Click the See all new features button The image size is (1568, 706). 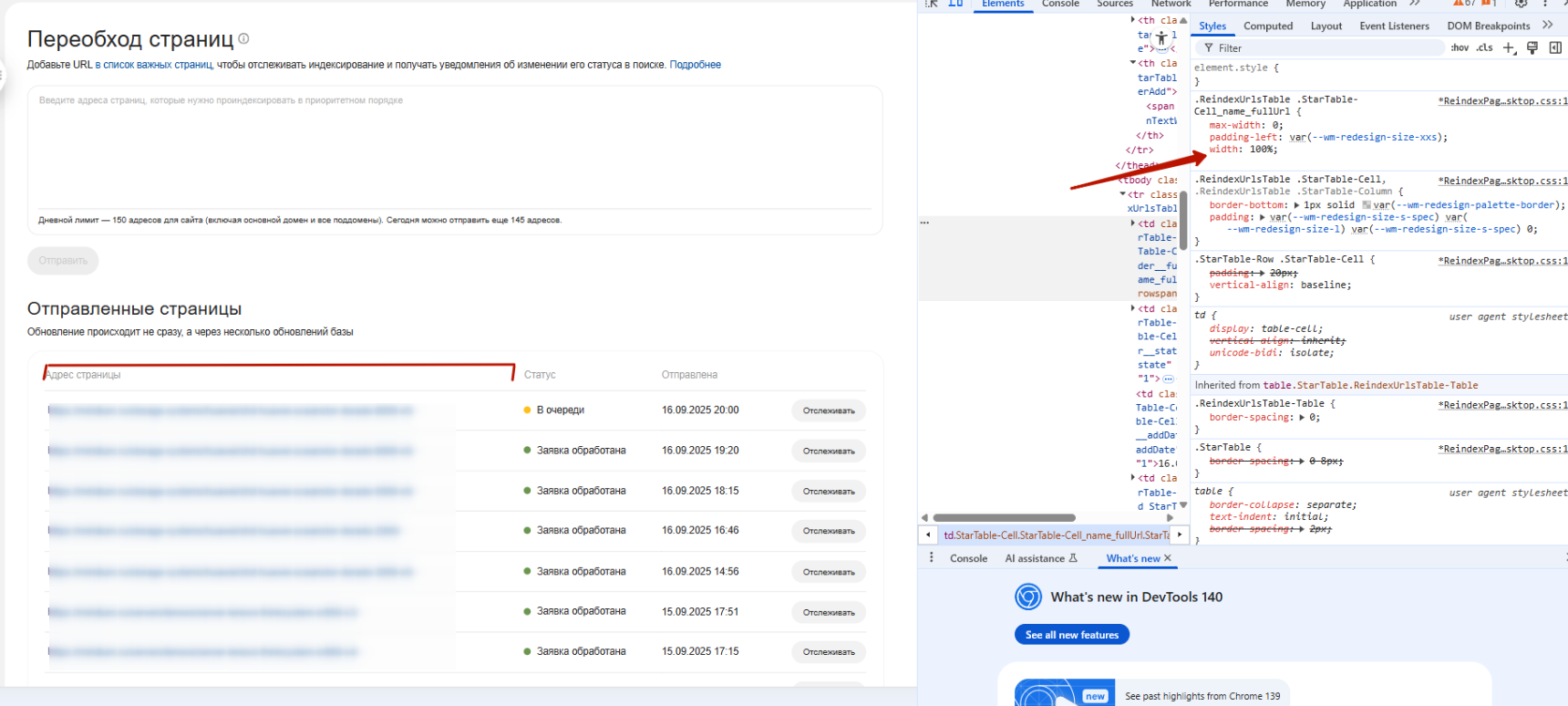point(1071,635)
